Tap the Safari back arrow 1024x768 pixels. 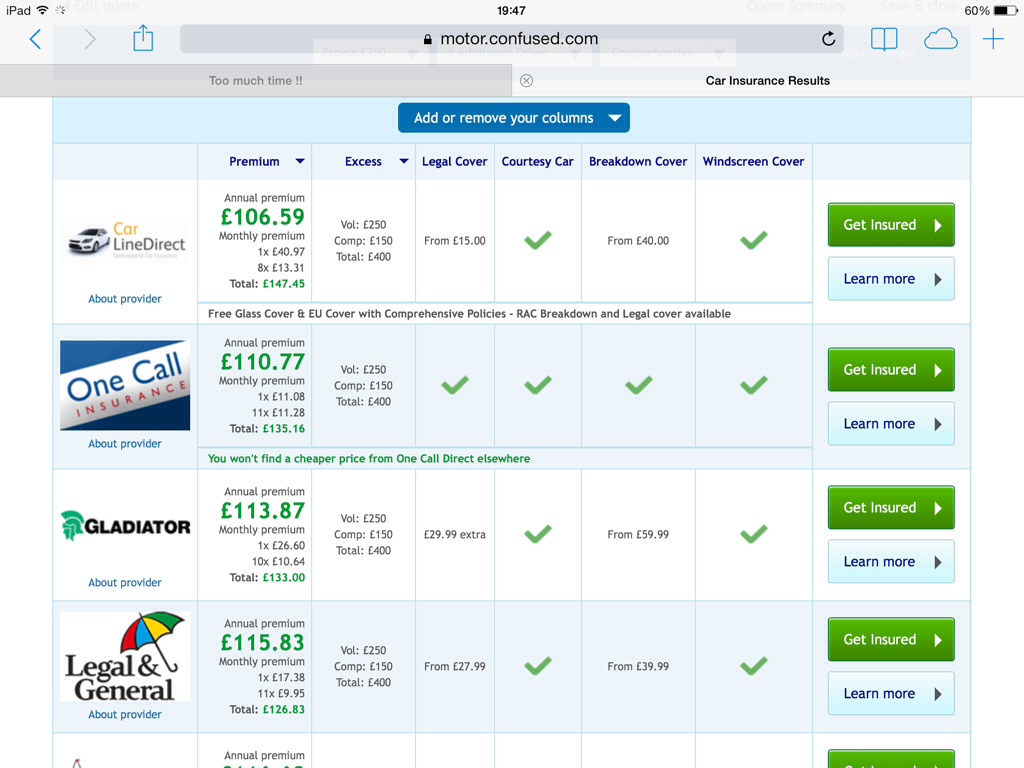tap(35, 39)
